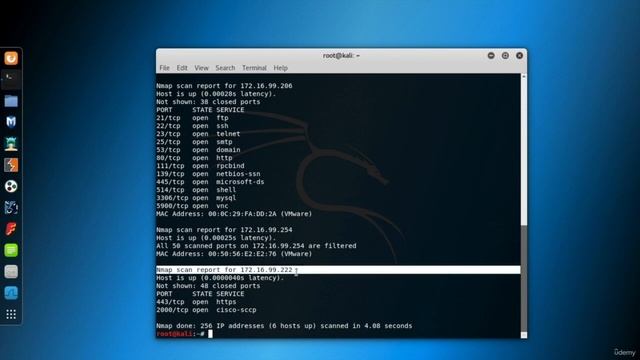Image resolution: width=640 pixels, height=360 pixels.
Task: Launch Metasploit from the dock
Action: pos(11,122)
